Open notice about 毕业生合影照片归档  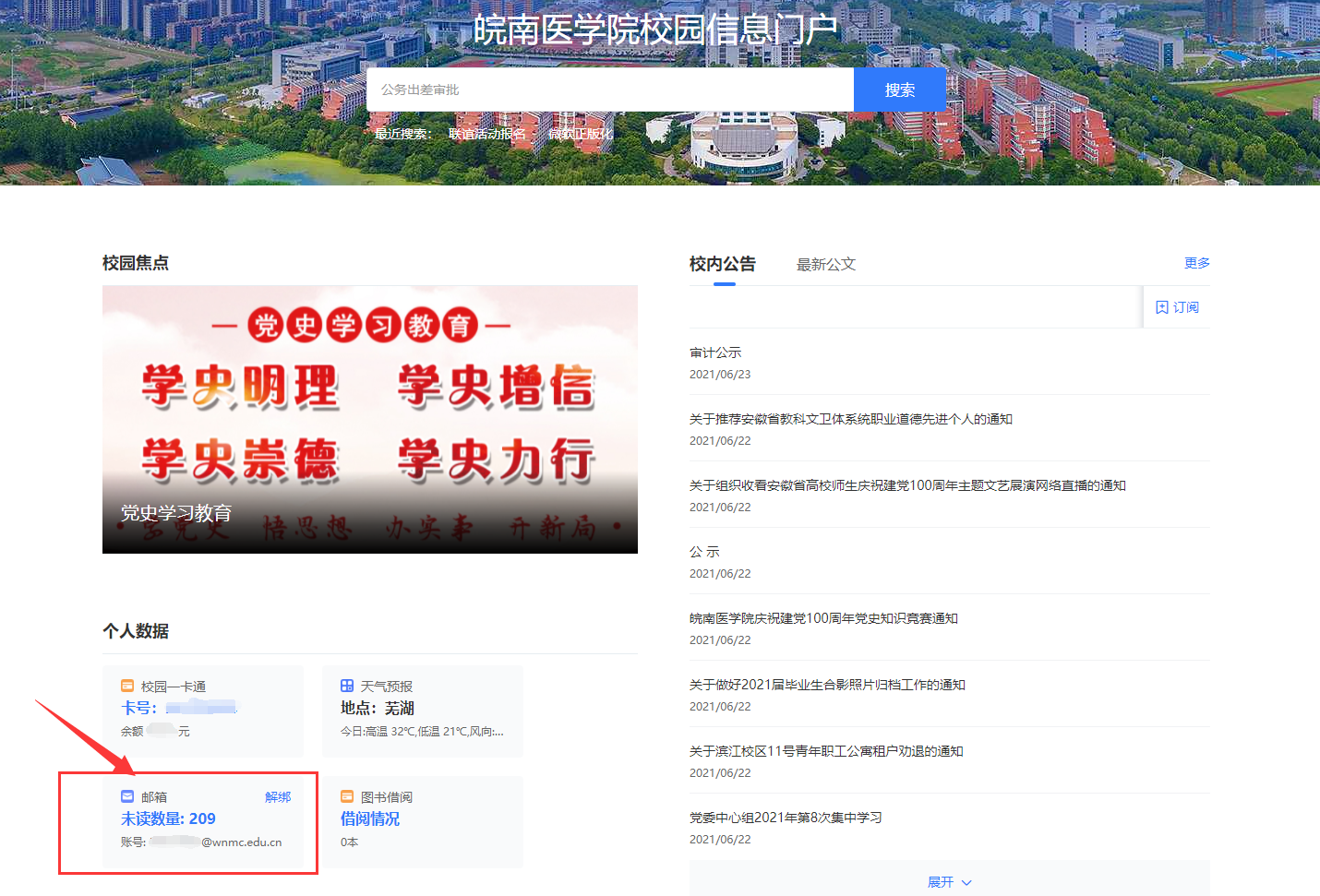pos(827,685)
